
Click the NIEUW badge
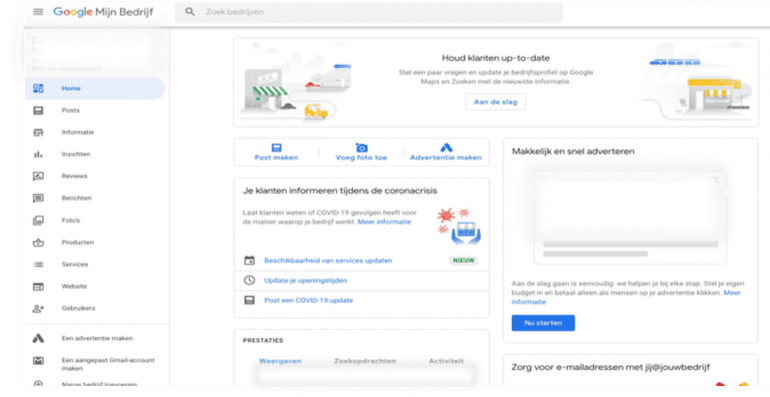(464, 260)
